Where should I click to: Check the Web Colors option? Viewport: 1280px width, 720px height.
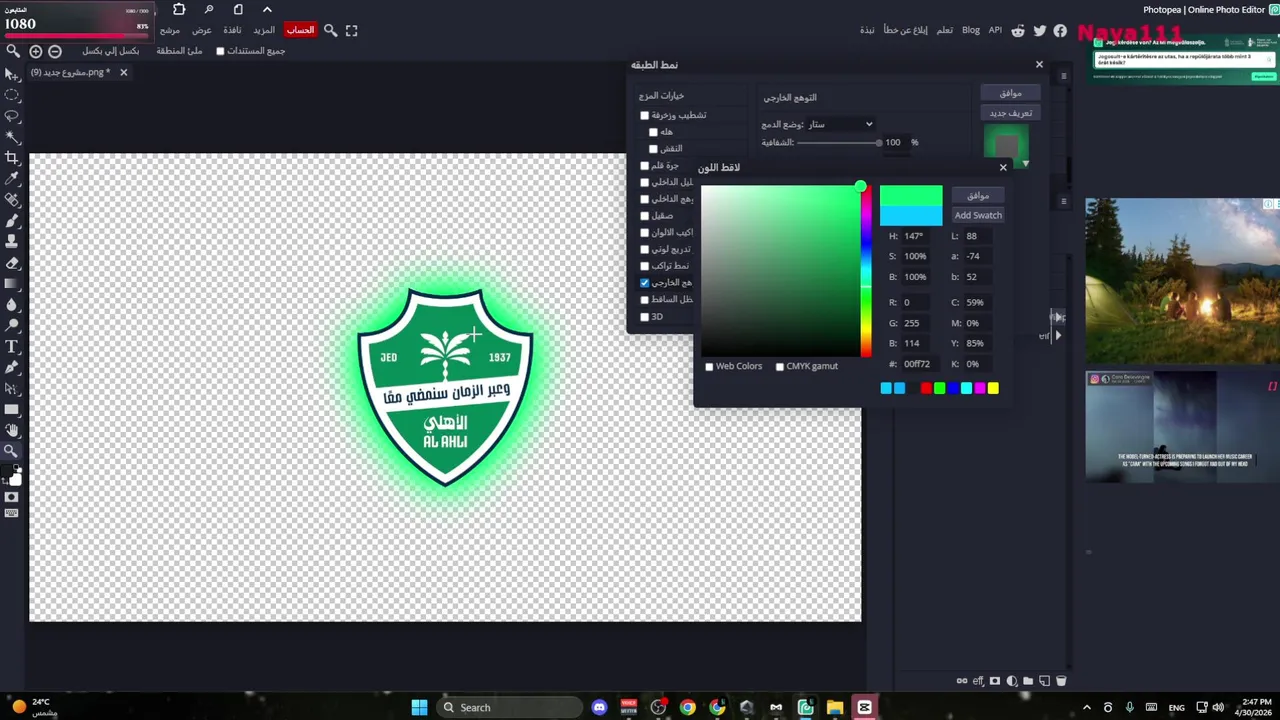pyautogui.click(x=710, y=367)
